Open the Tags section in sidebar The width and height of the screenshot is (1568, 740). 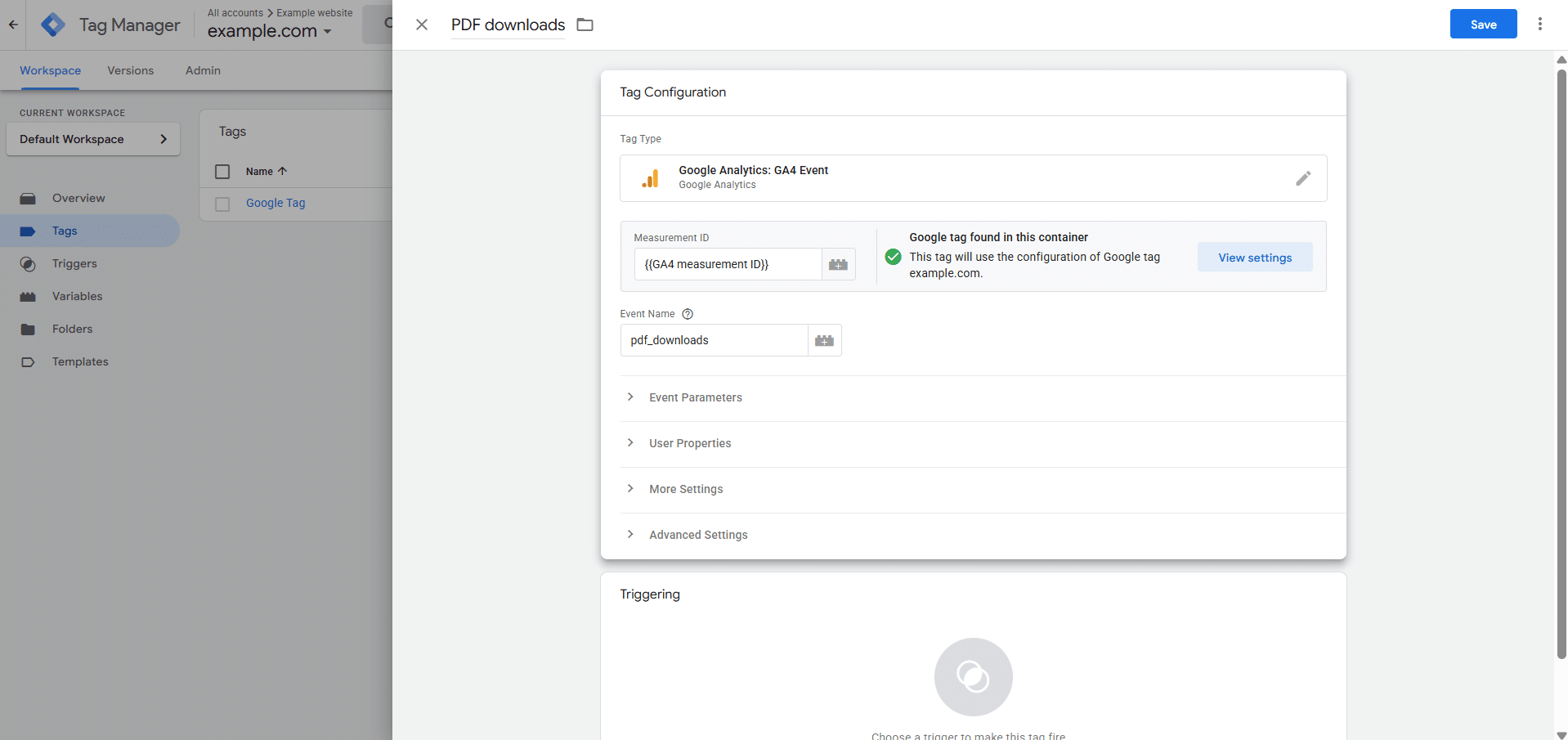pyautogui.click(x=64, y=231)
